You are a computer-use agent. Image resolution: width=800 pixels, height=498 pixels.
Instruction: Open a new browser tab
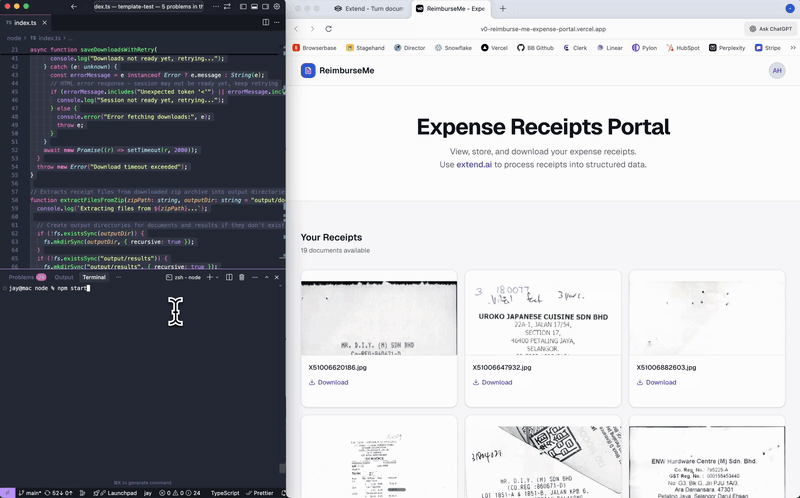tap(503, 9)
